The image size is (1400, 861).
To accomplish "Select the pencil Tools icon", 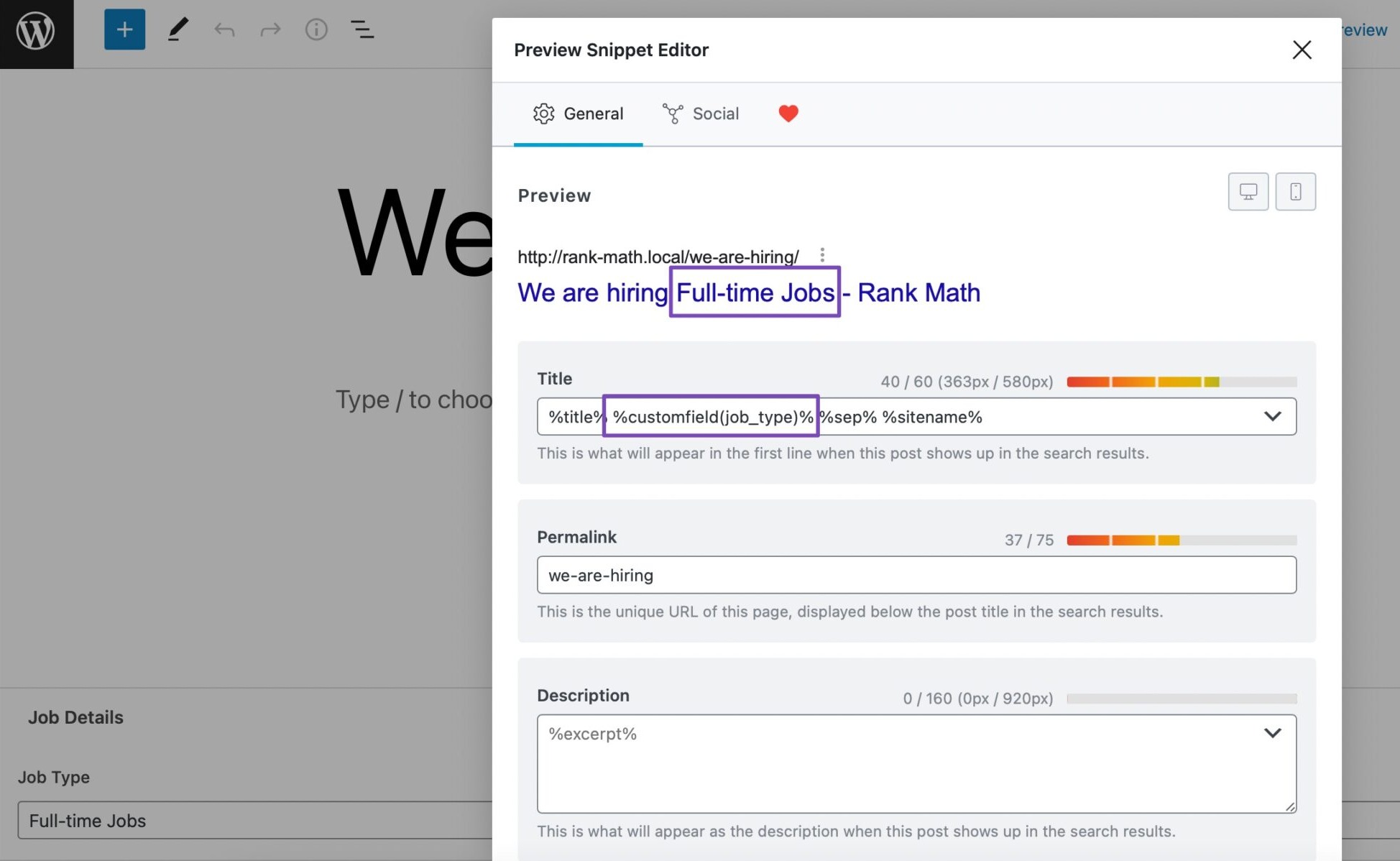I will pyautogui.click(x=178, y=29).
